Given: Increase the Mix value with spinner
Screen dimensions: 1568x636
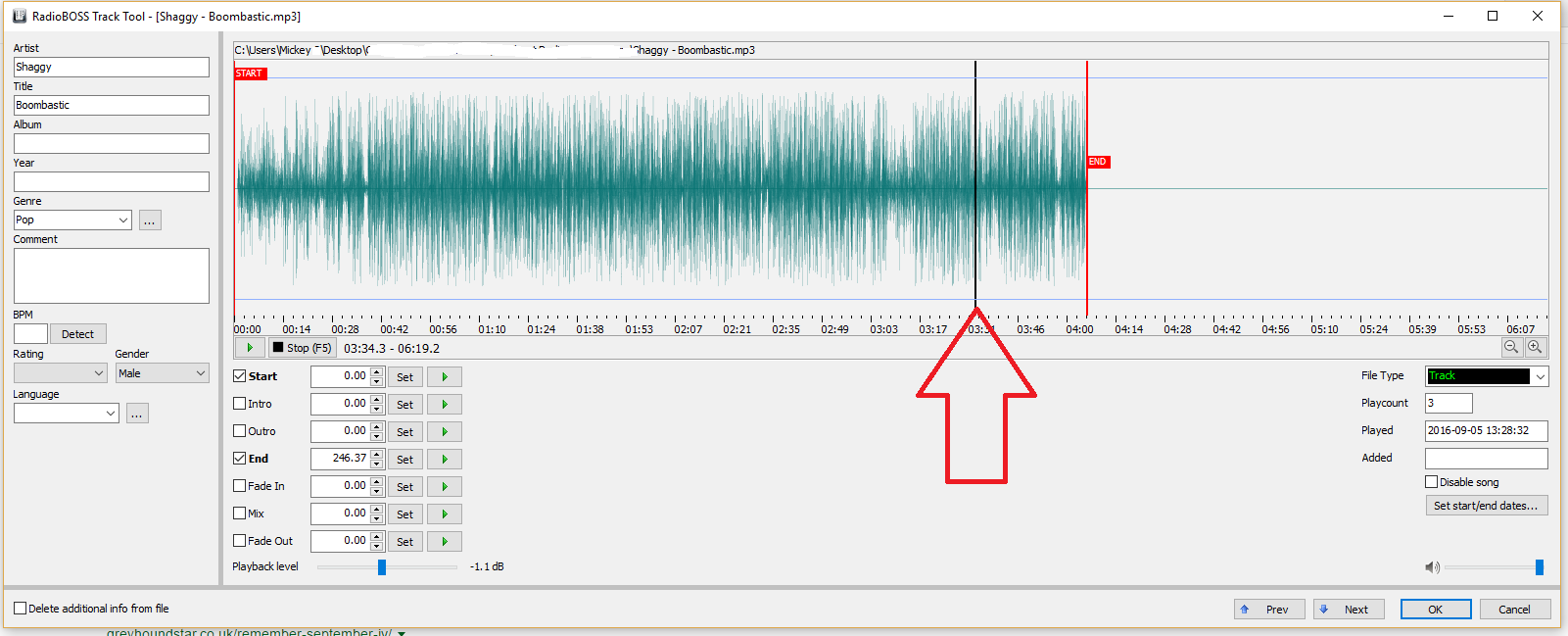Looking at the screenshot, I should 377,509.
